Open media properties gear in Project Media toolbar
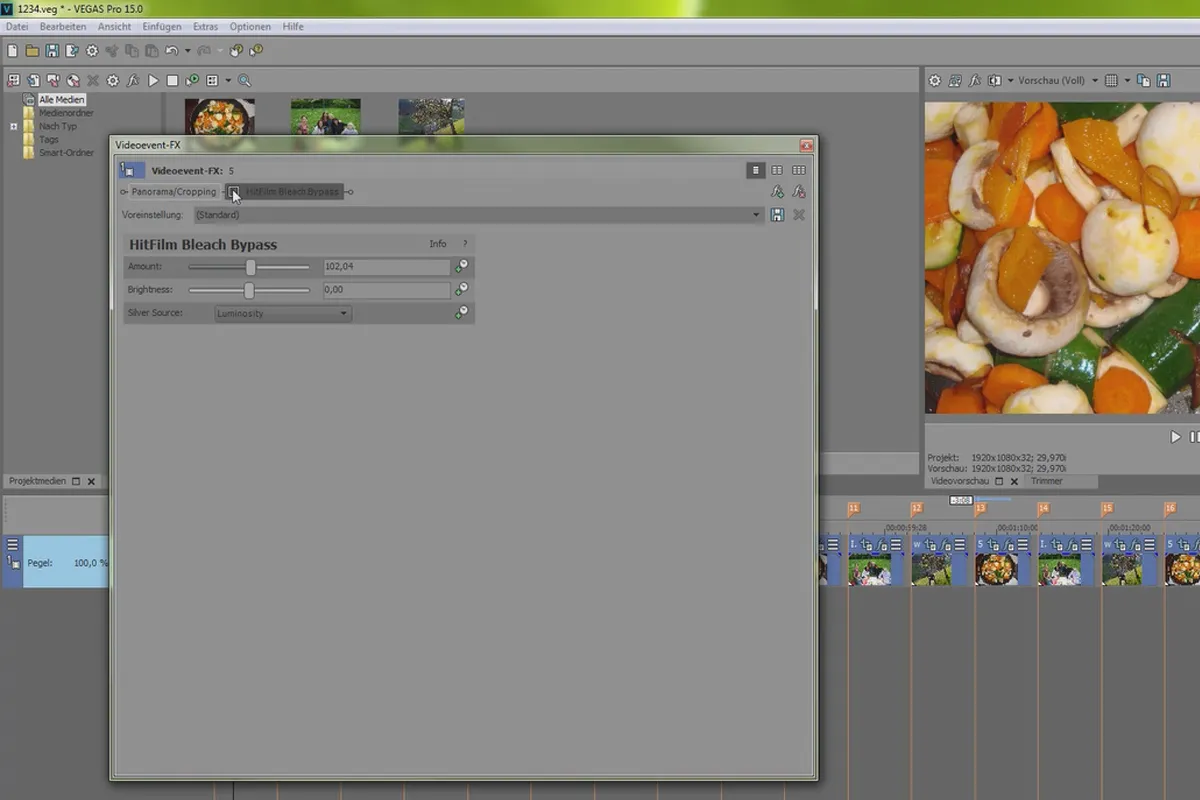Viewport: 1200px width, 800px height. (x=113, y=80)
